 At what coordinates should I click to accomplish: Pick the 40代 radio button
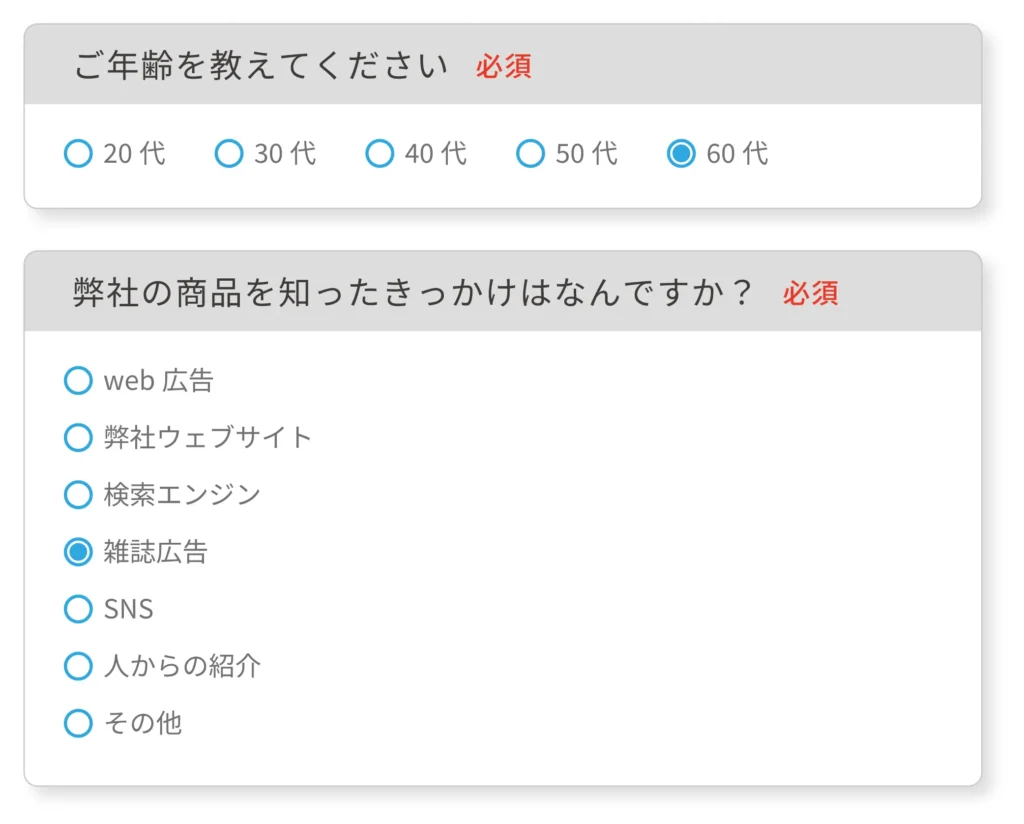click(x=380, y=154)
